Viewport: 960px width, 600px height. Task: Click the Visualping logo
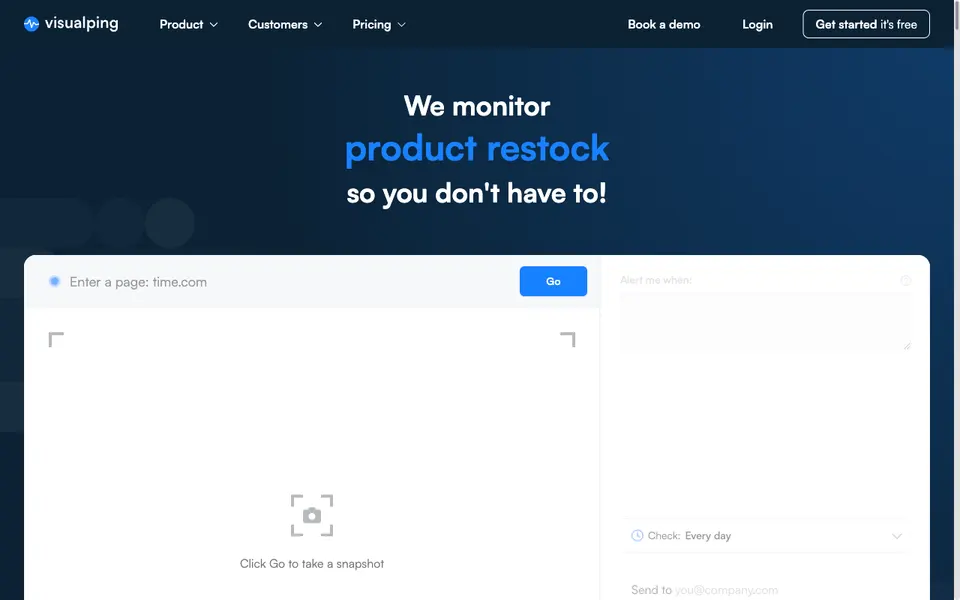click(x=71, y=24)
